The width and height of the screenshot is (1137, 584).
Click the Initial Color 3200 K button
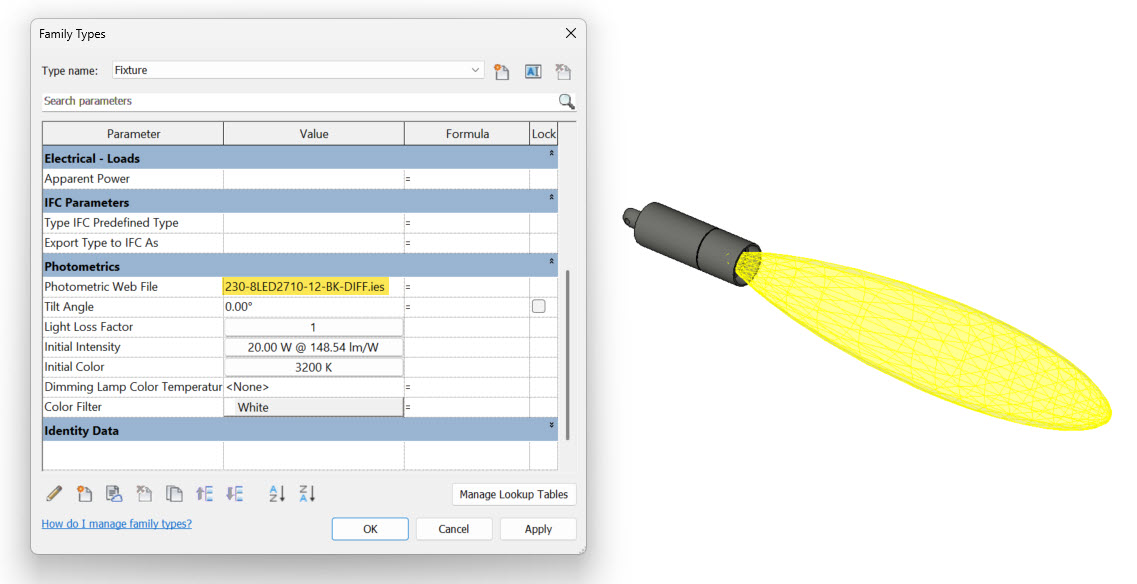[313, 367]
